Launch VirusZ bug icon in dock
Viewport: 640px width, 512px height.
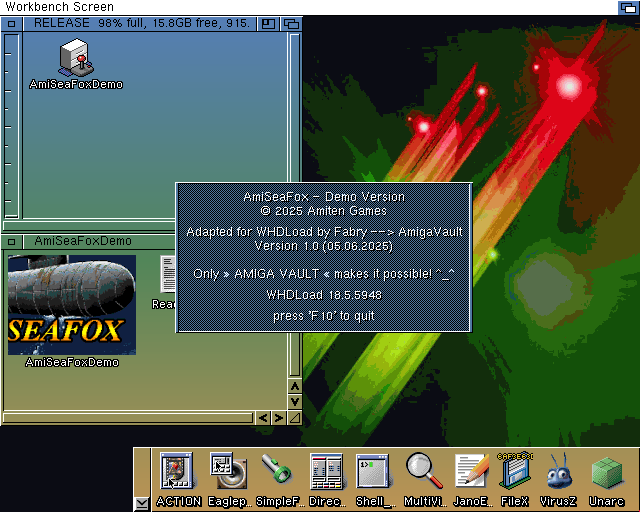pos(558,471)
